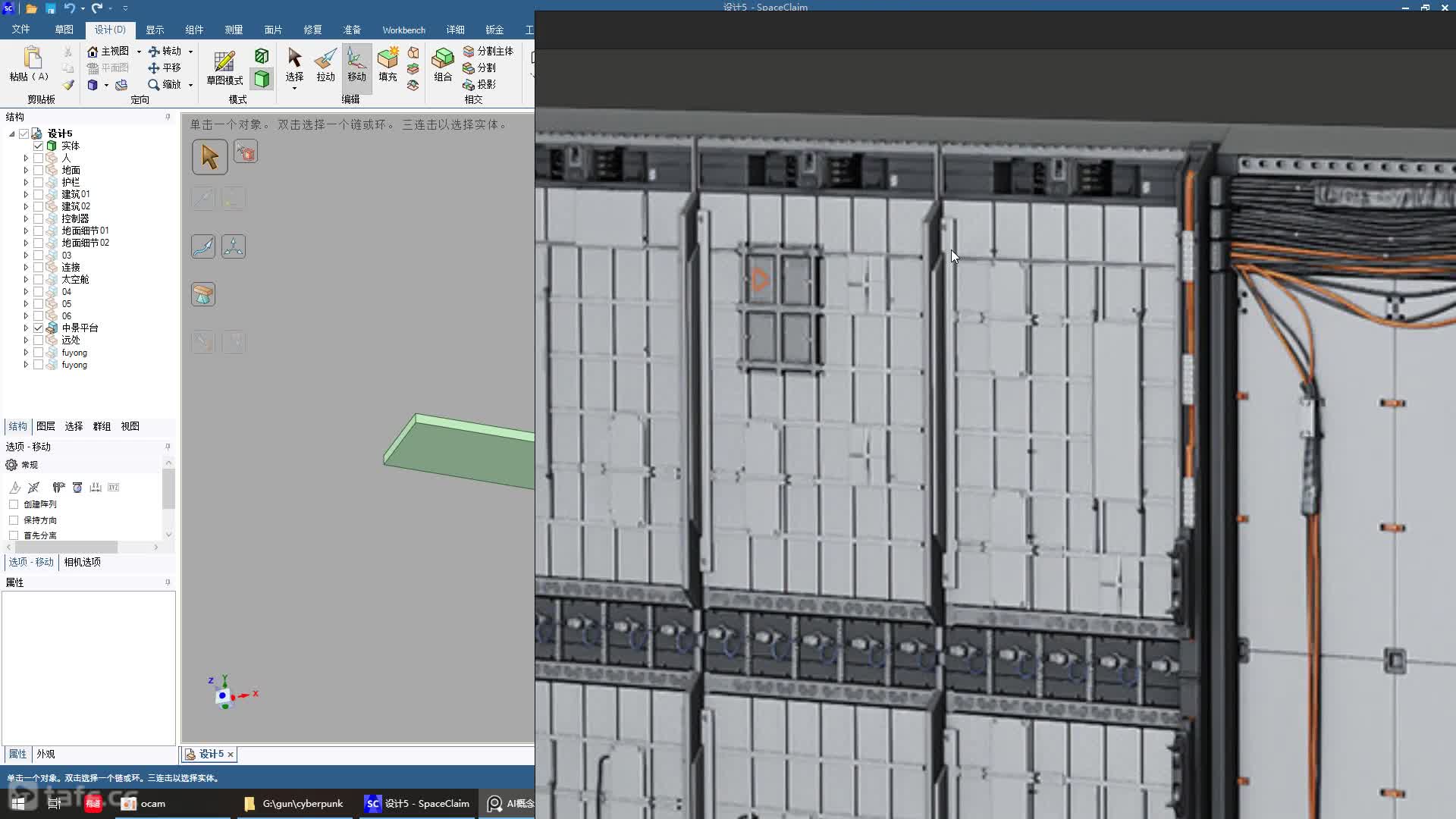Click the undo arrow icon

tap(70, 8)
